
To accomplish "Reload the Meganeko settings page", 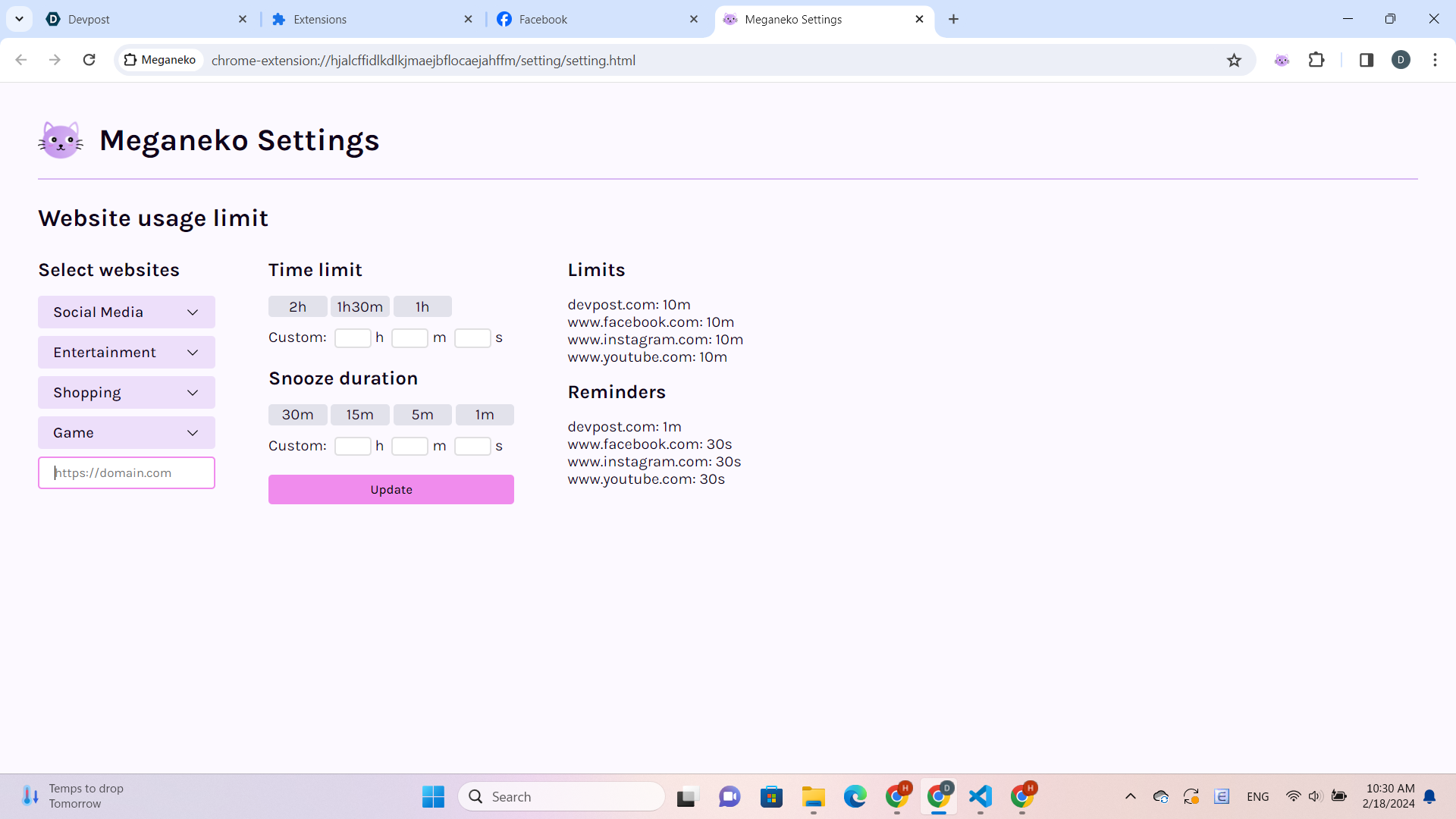I will 89,60.
